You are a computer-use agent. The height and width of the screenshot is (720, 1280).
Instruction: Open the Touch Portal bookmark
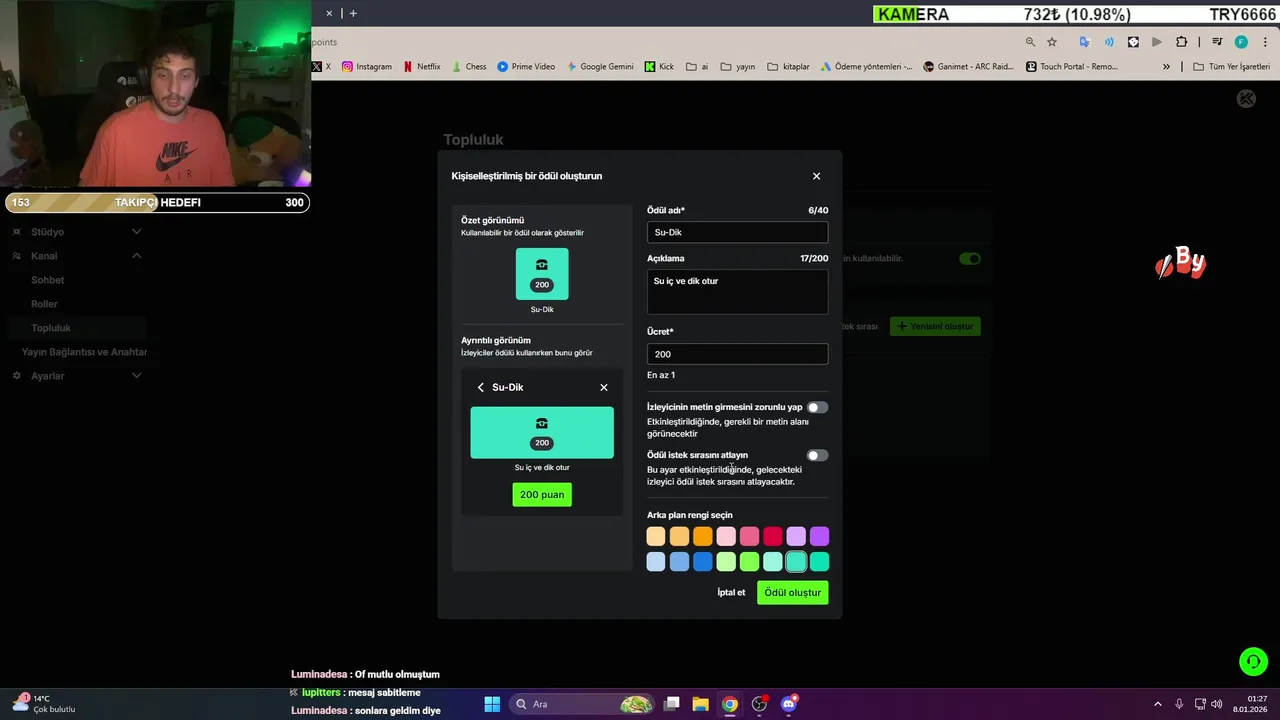point(1071,67)
